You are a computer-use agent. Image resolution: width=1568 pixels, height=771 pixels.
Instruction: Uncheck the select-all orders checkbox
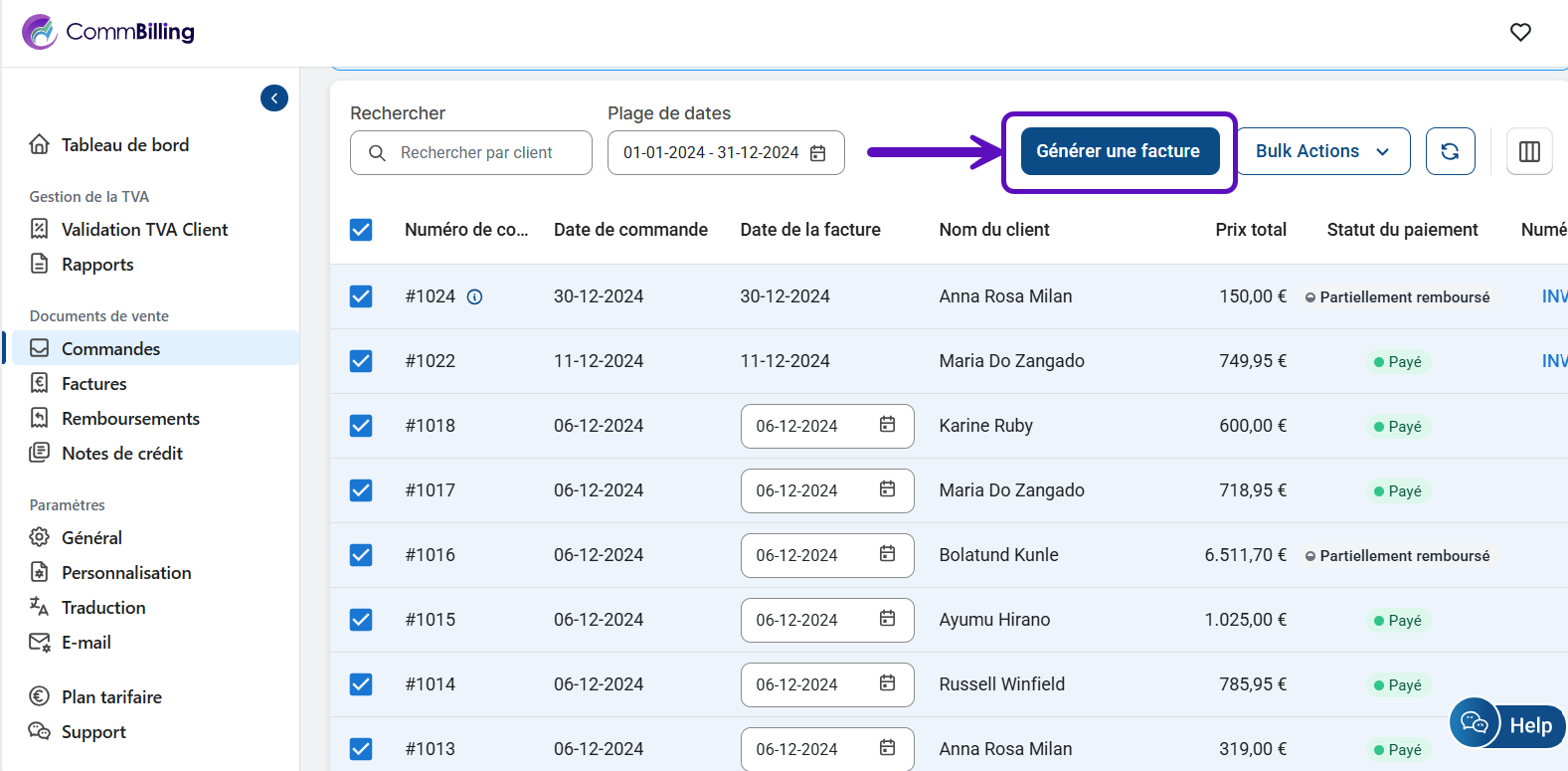(x=361, y=230)
